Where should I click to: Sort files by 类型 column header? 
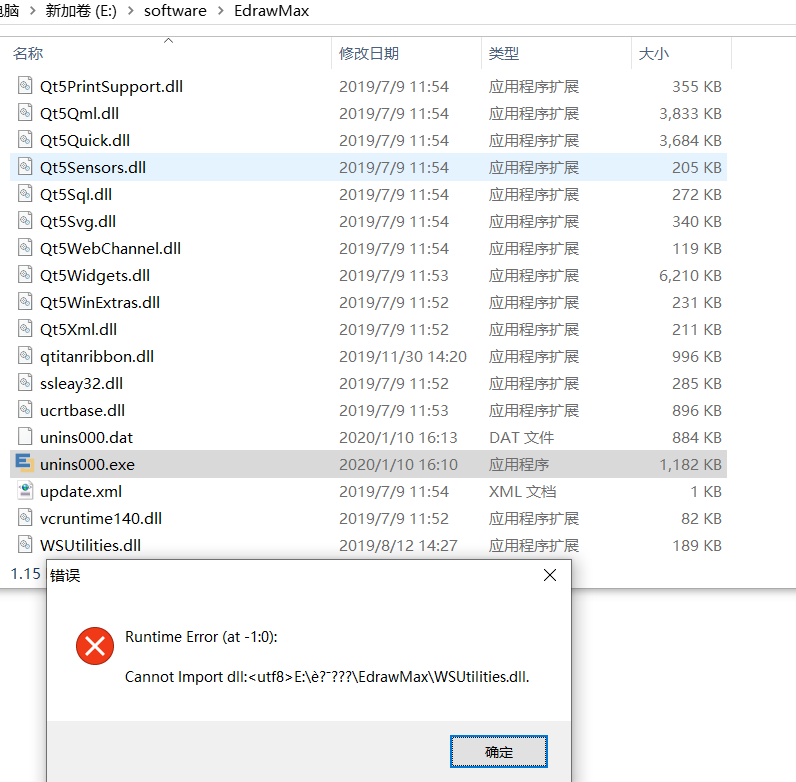tap(504, 53)
